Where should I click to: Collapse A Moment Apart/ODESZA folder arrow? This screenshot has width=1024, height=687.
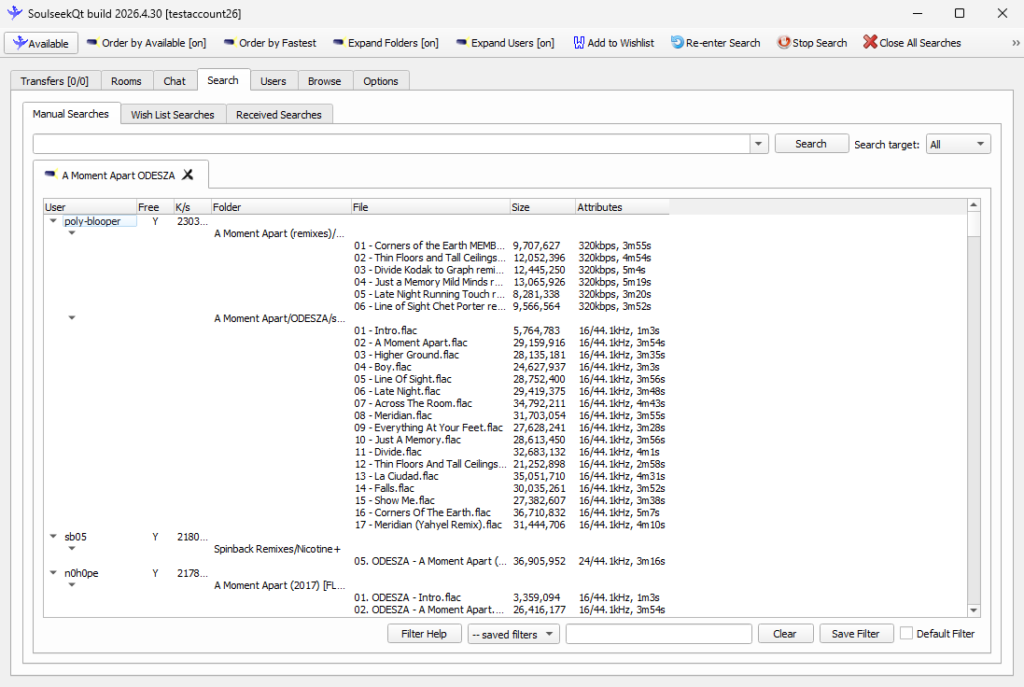[x=72, y=318]
